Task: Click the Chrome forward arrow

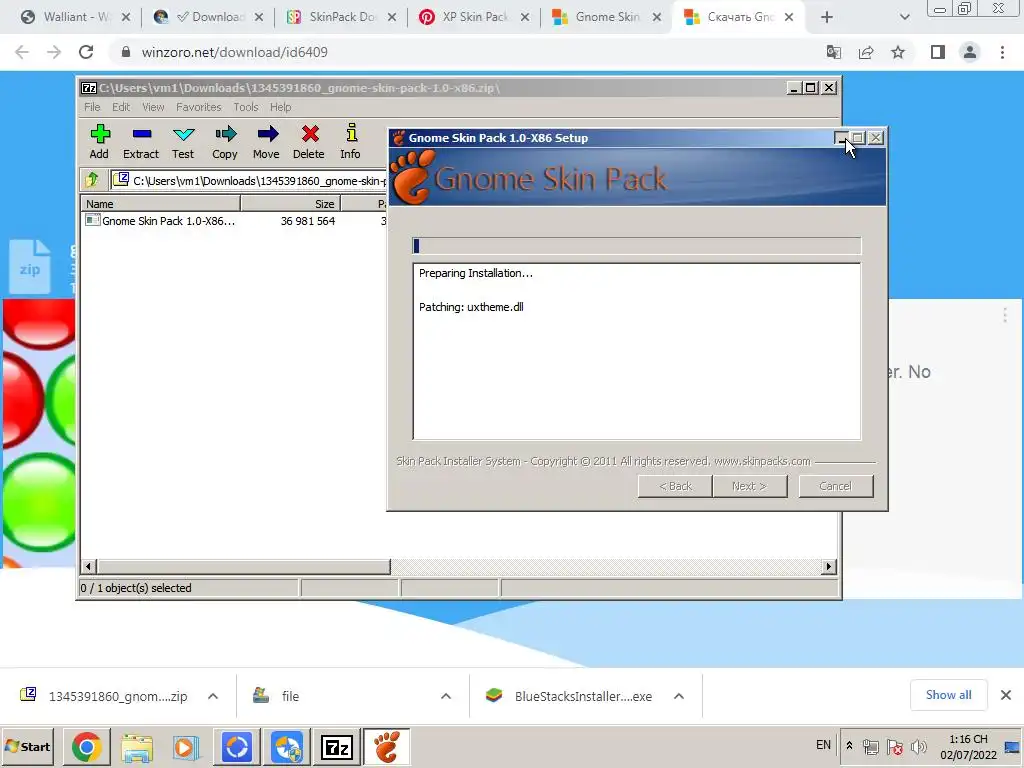Action: pos(54,52)
